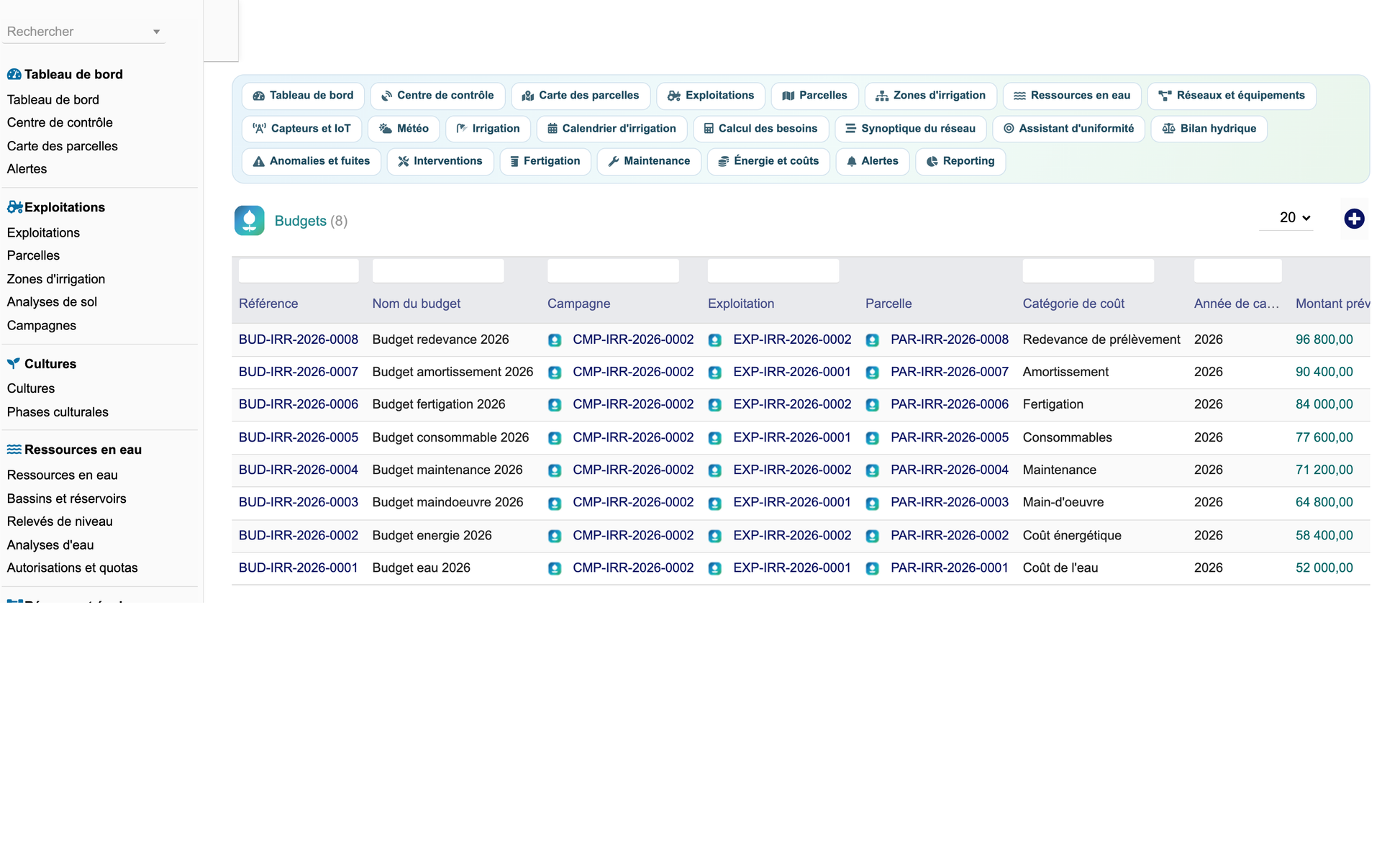Click the Tableau de bord gauge icon in sidebar

[14, 74]
